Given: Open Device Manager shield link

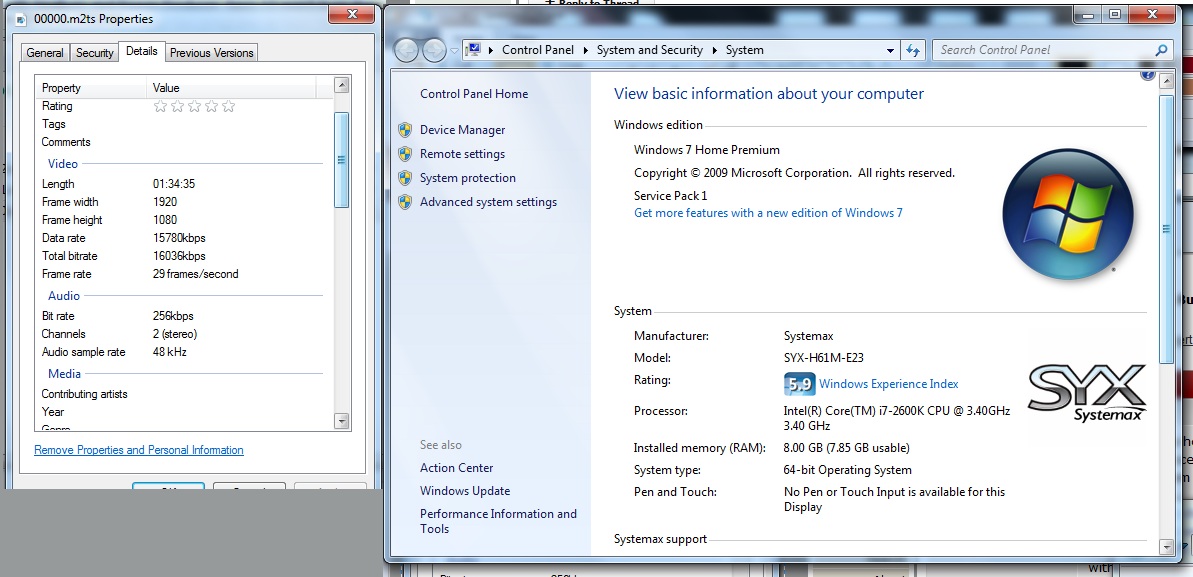Looking at the screenshot, I should coord(462,129).
